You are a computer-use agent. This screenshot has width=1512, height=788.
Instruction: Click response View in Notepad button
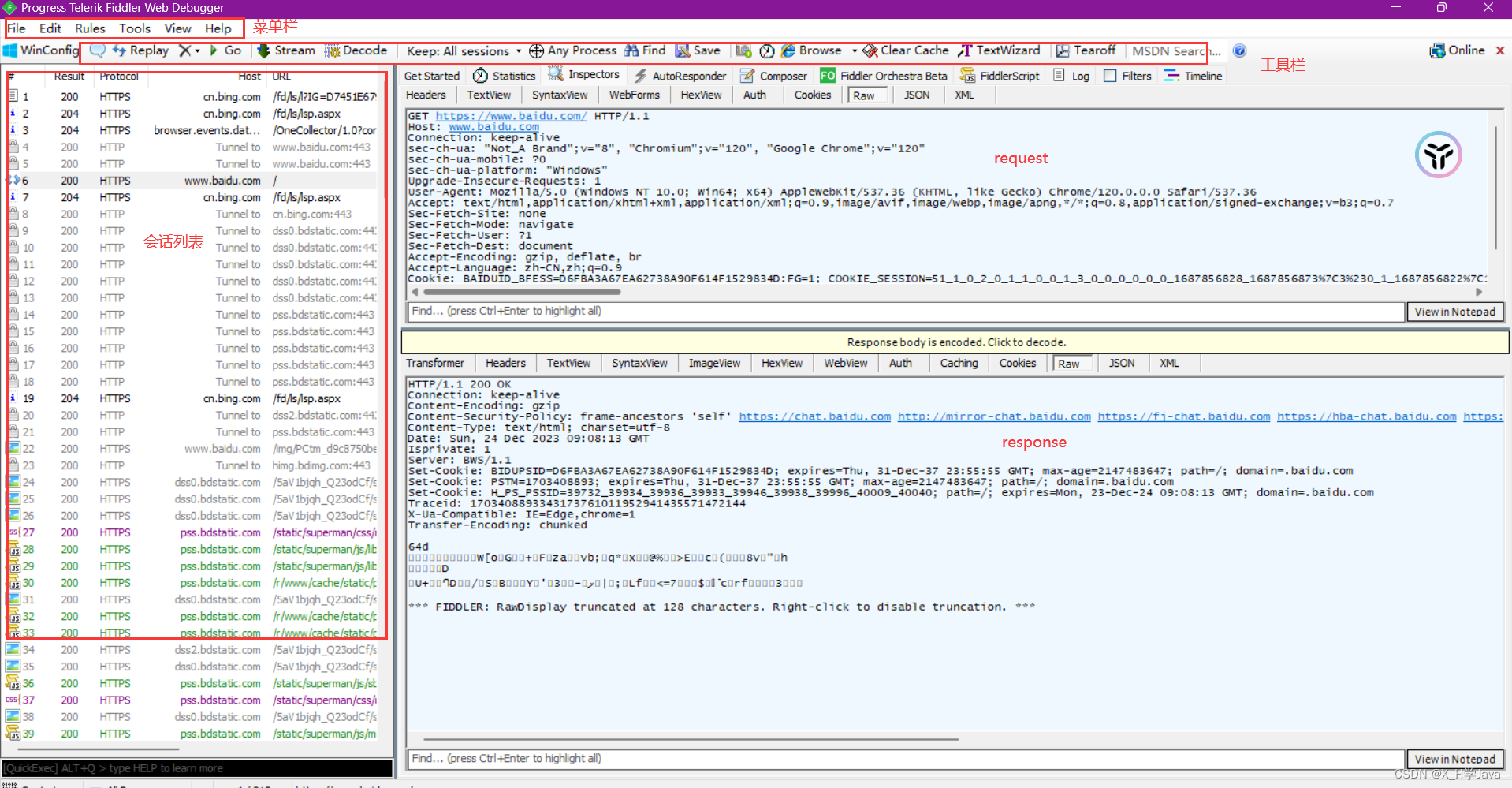[1454, 759]
